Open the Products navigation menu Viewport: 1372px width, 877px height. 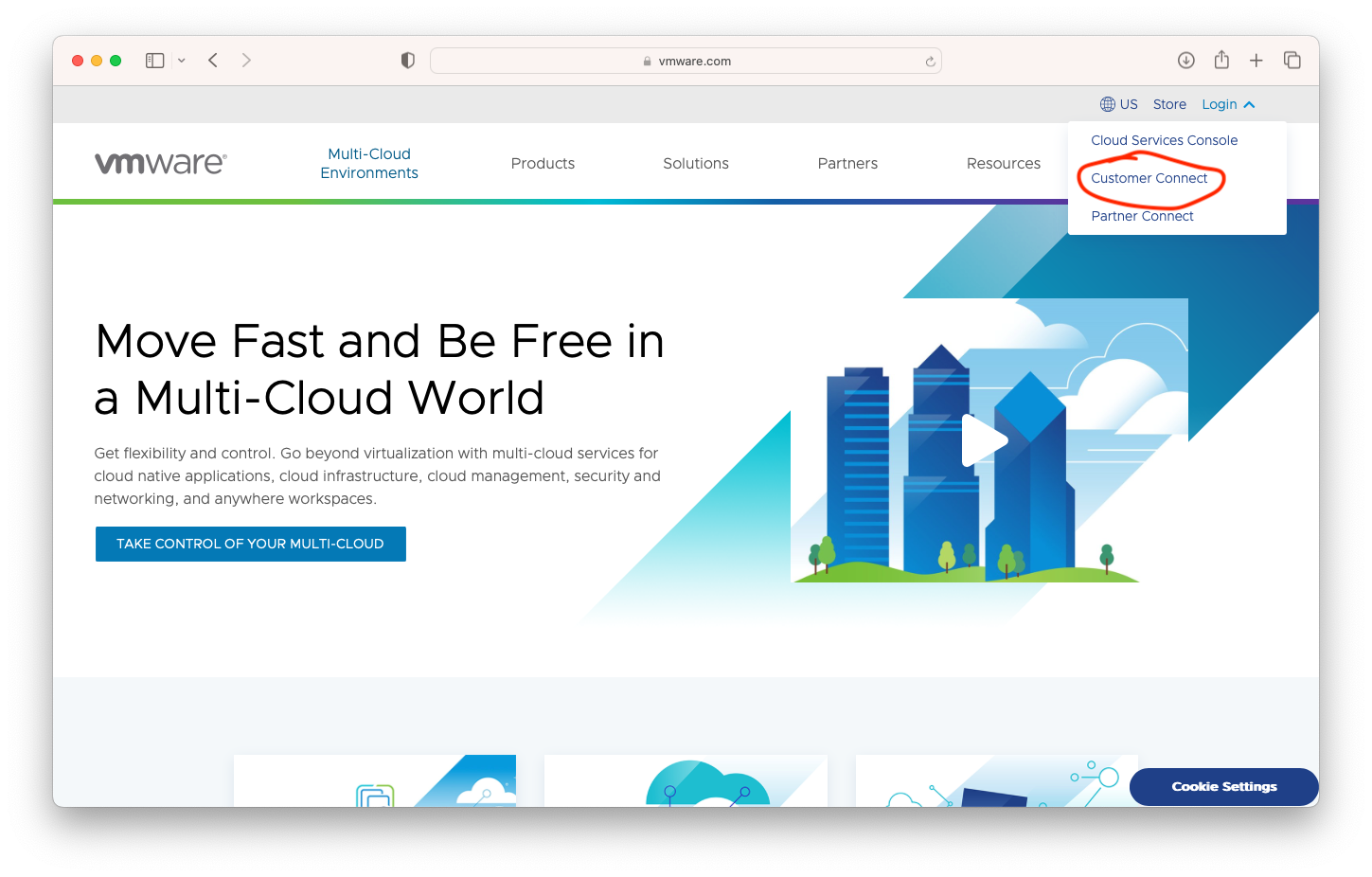click(x=543, y=163)
